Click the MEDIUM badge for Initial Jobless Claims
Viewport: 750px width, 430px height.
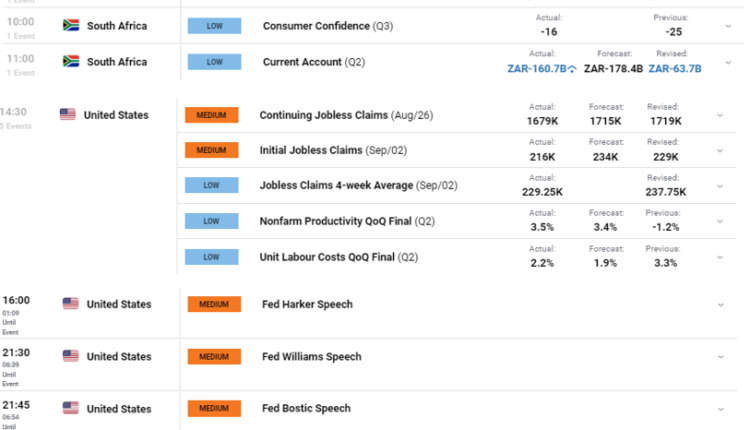(x=212, y=150)
